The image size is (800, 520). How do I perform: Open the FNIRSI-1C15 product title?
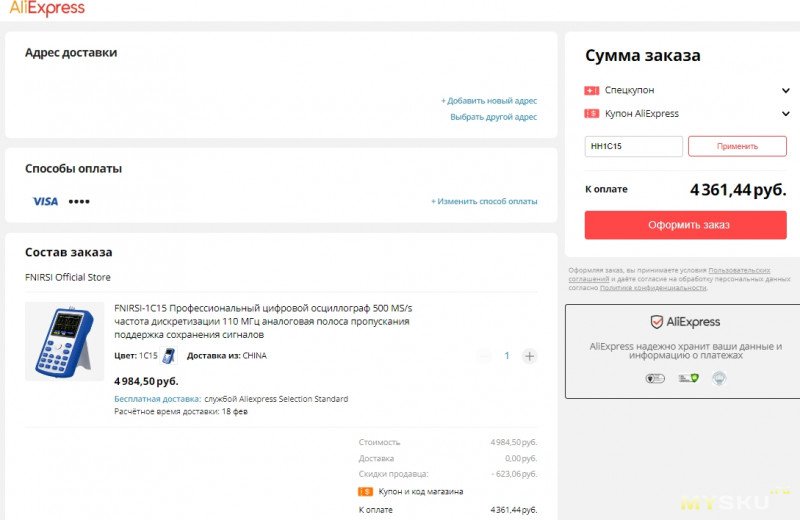coord(263,321)
